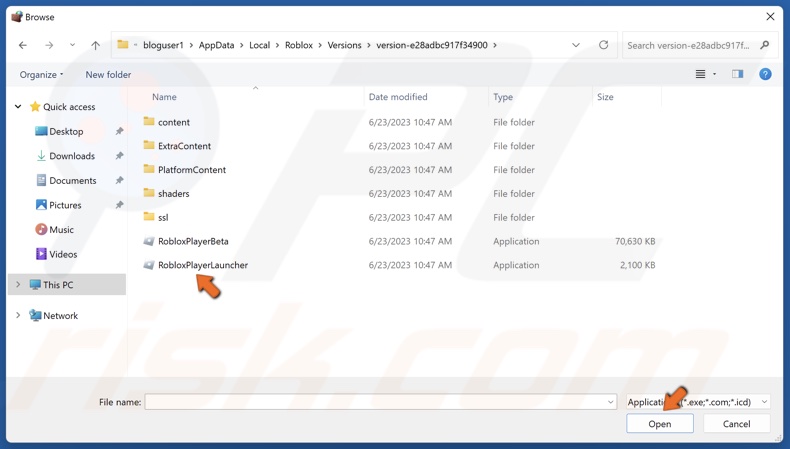Image resolution: width=790 pixels, height=449 pixels.
Task: Sort by the Type column
Action: click(503, 97)
